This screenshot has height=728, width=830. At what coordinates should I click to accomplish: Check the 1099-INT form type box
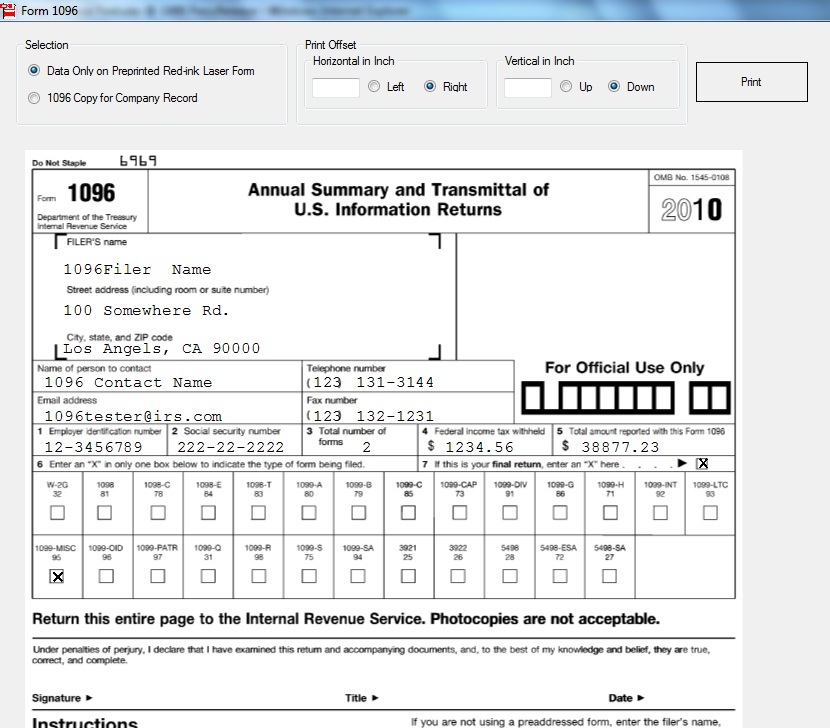click(x=660, y=512)
